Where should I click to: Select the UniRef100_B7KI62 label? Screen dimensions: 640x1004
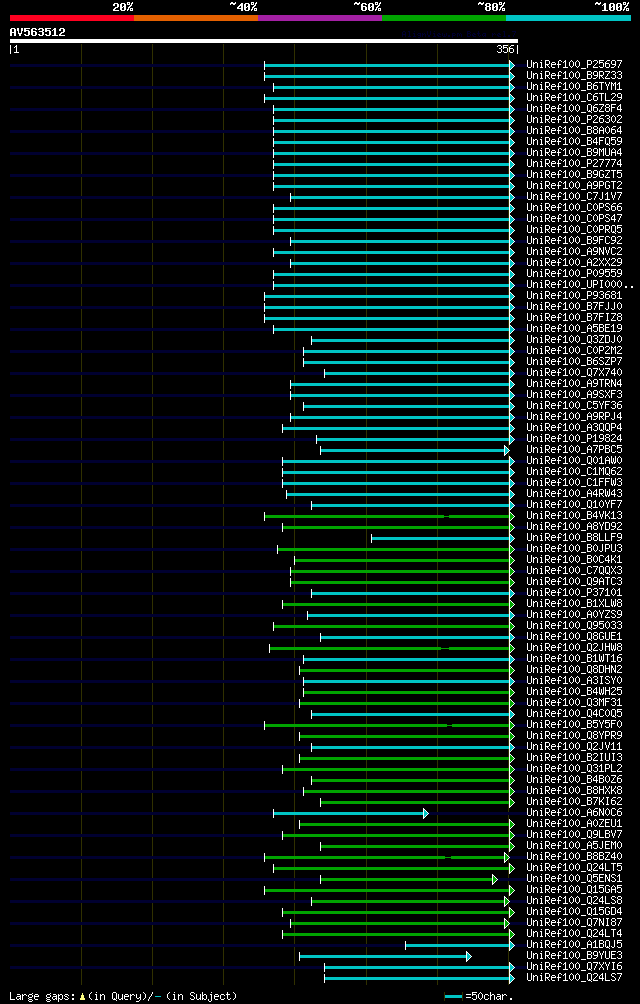(574, 802)
